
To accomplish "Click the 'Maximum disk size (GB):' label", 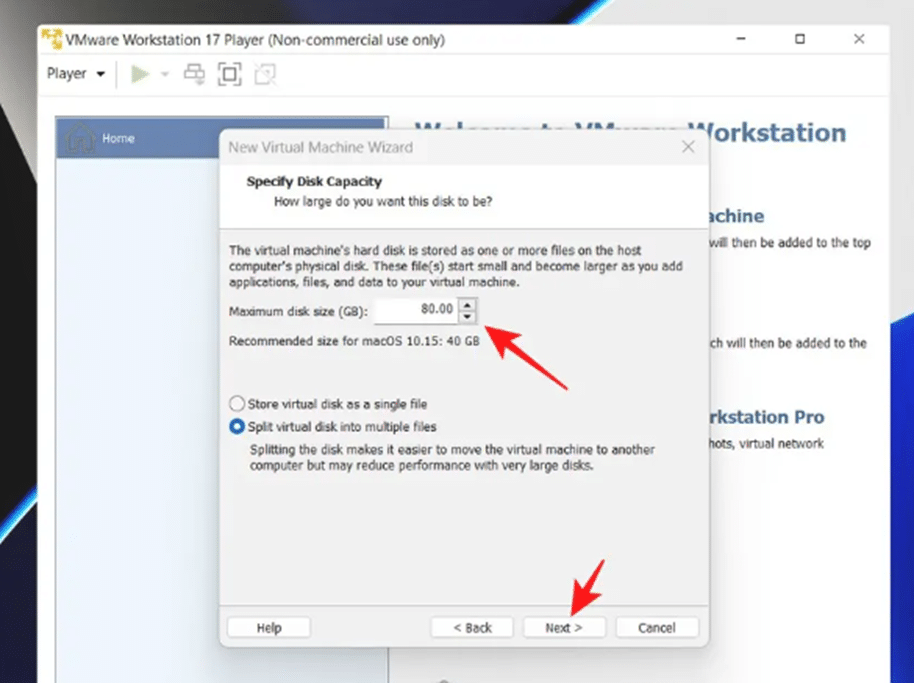I will click(x=298, y=311).
